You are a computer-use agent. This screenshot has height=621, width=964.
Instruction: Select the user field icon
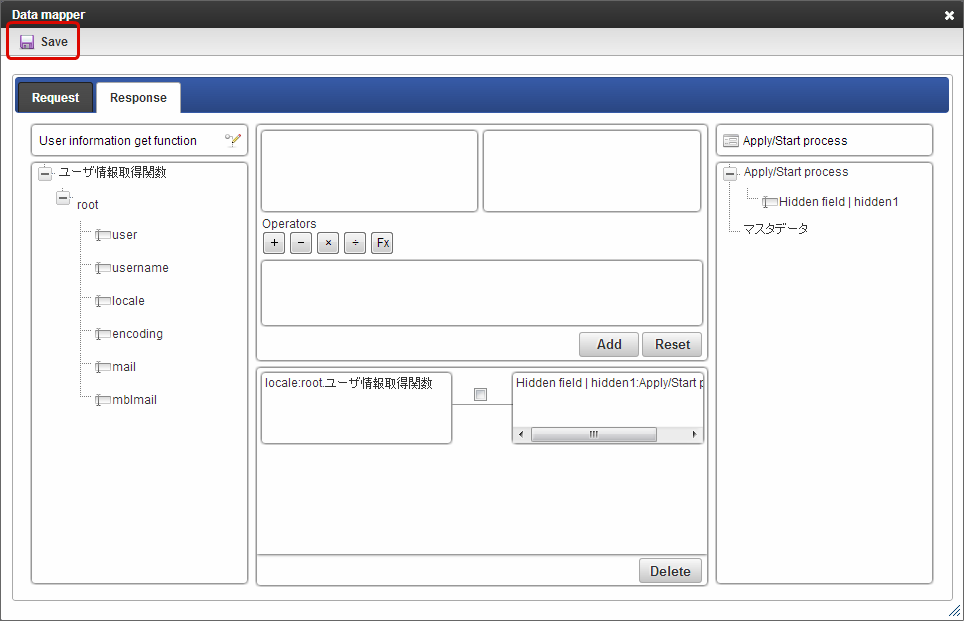click(103, 235)
